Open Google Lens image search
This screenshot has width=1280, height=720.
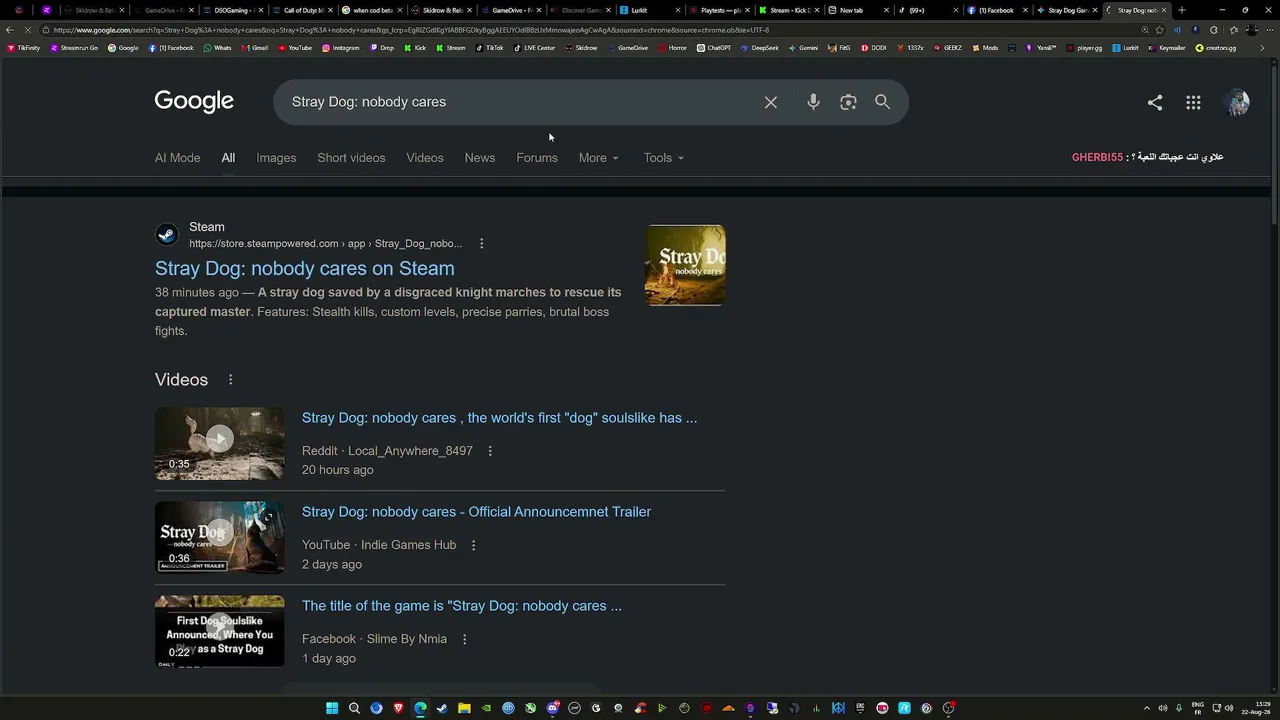(848, 102)
